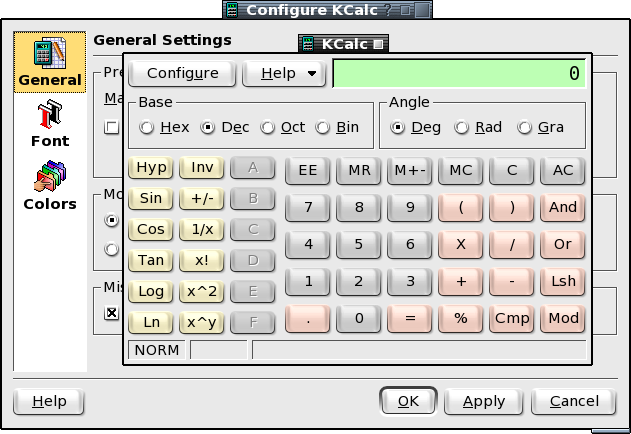Toggle the checked checkbox in Misc section
Screen dimensions: 631x434
coord(111,313)
